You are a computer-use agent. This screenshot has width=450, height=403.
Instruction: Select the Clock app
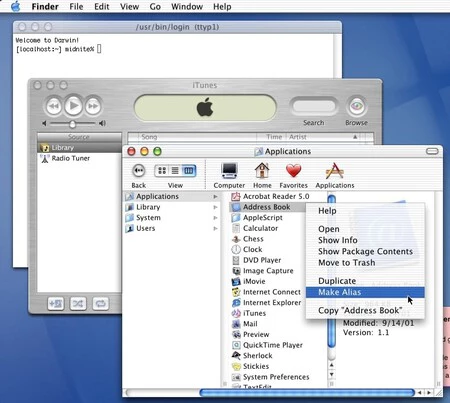tap(247, 250)
